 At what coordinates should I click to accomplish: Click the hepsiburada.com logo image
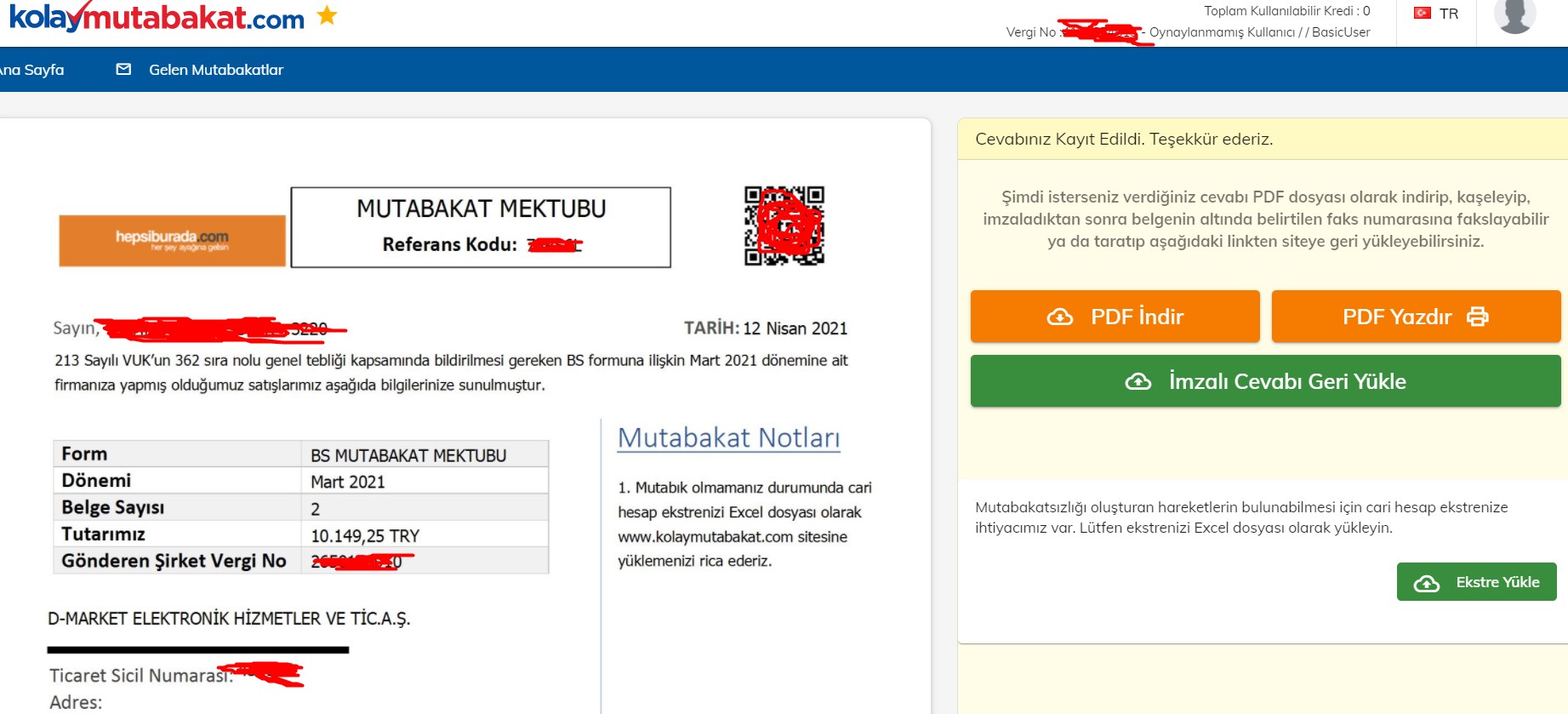[172, 241]
